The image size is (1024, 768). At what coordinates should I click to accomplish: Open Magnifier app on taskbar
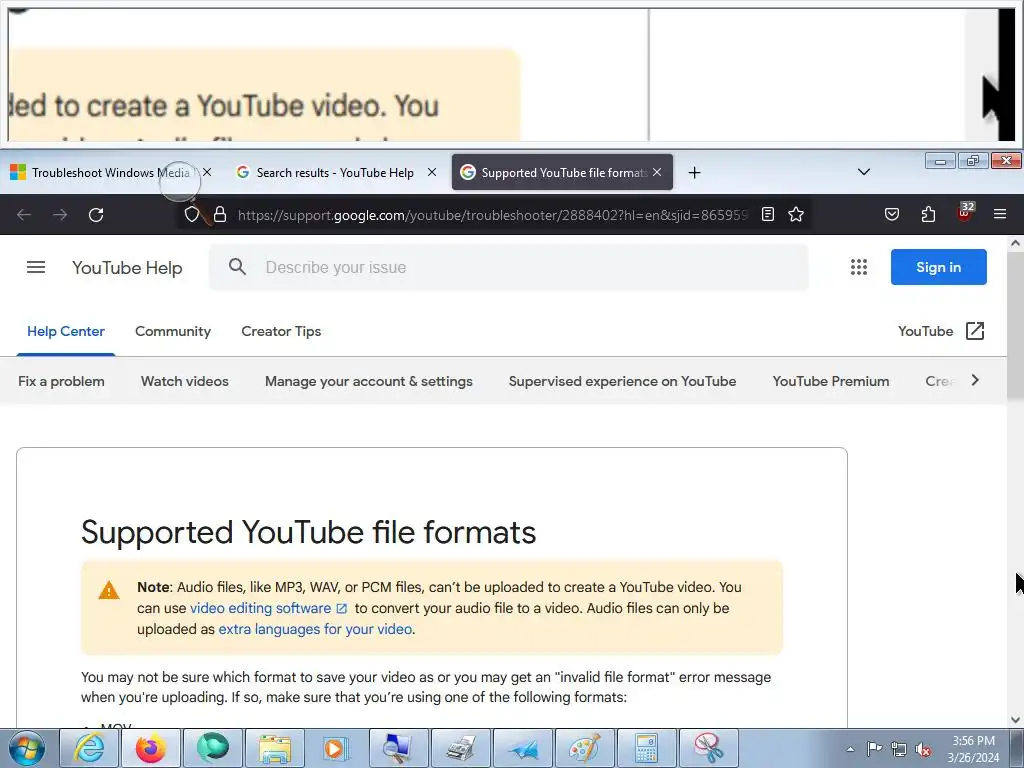pyautogui.click(x=398, y=748)
